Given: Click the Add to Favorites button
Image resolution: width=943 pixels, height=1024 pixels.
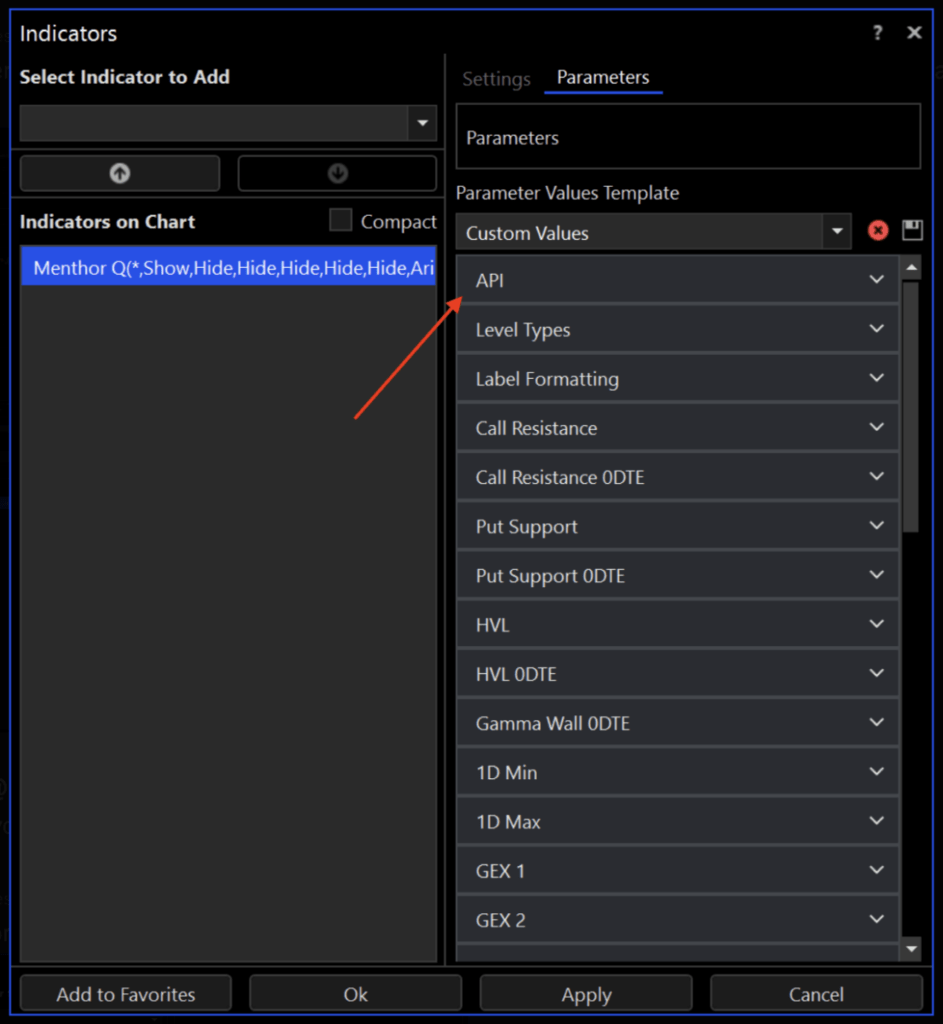Looking at the screenshot, I should (x=125, y=994).
